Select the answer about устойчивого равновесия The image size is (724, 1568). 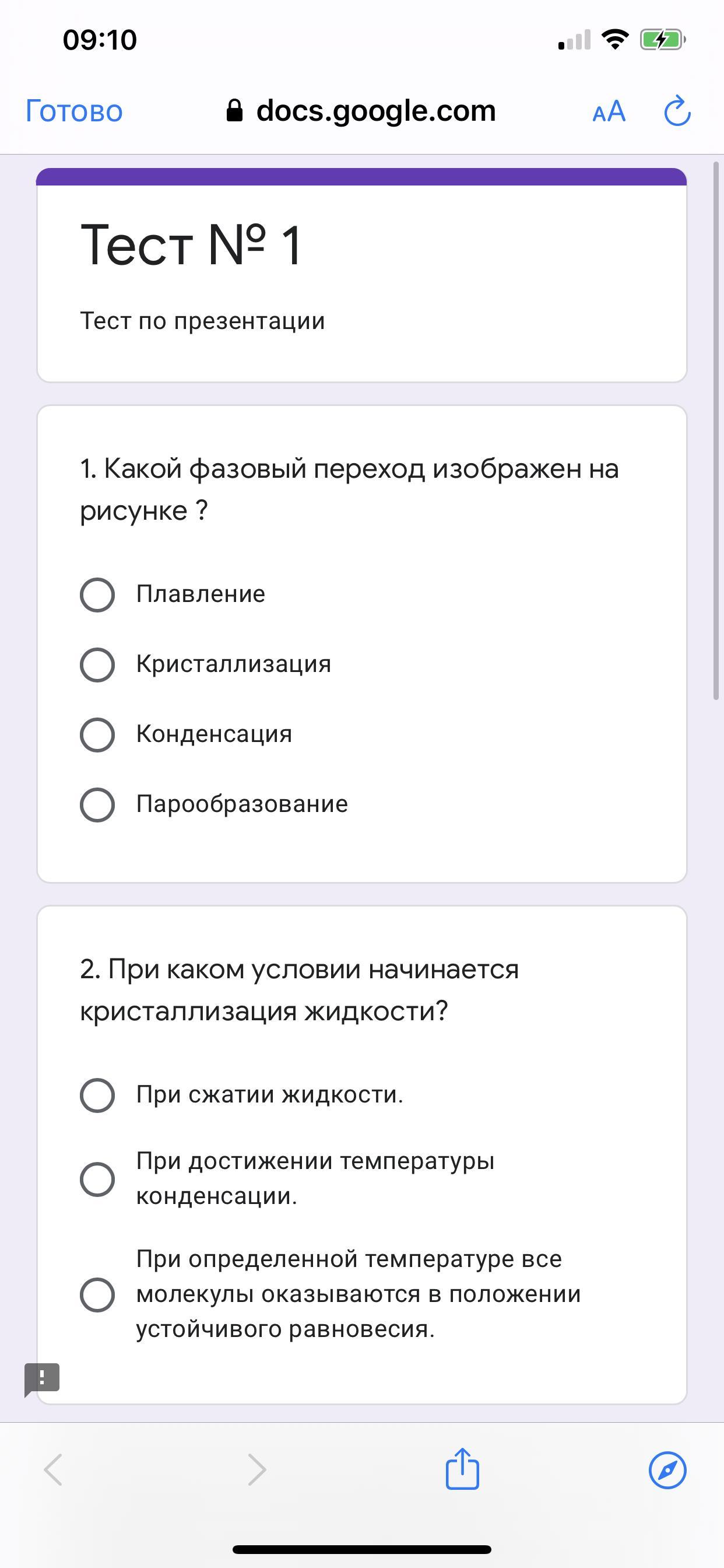(x=97, y=1294)
